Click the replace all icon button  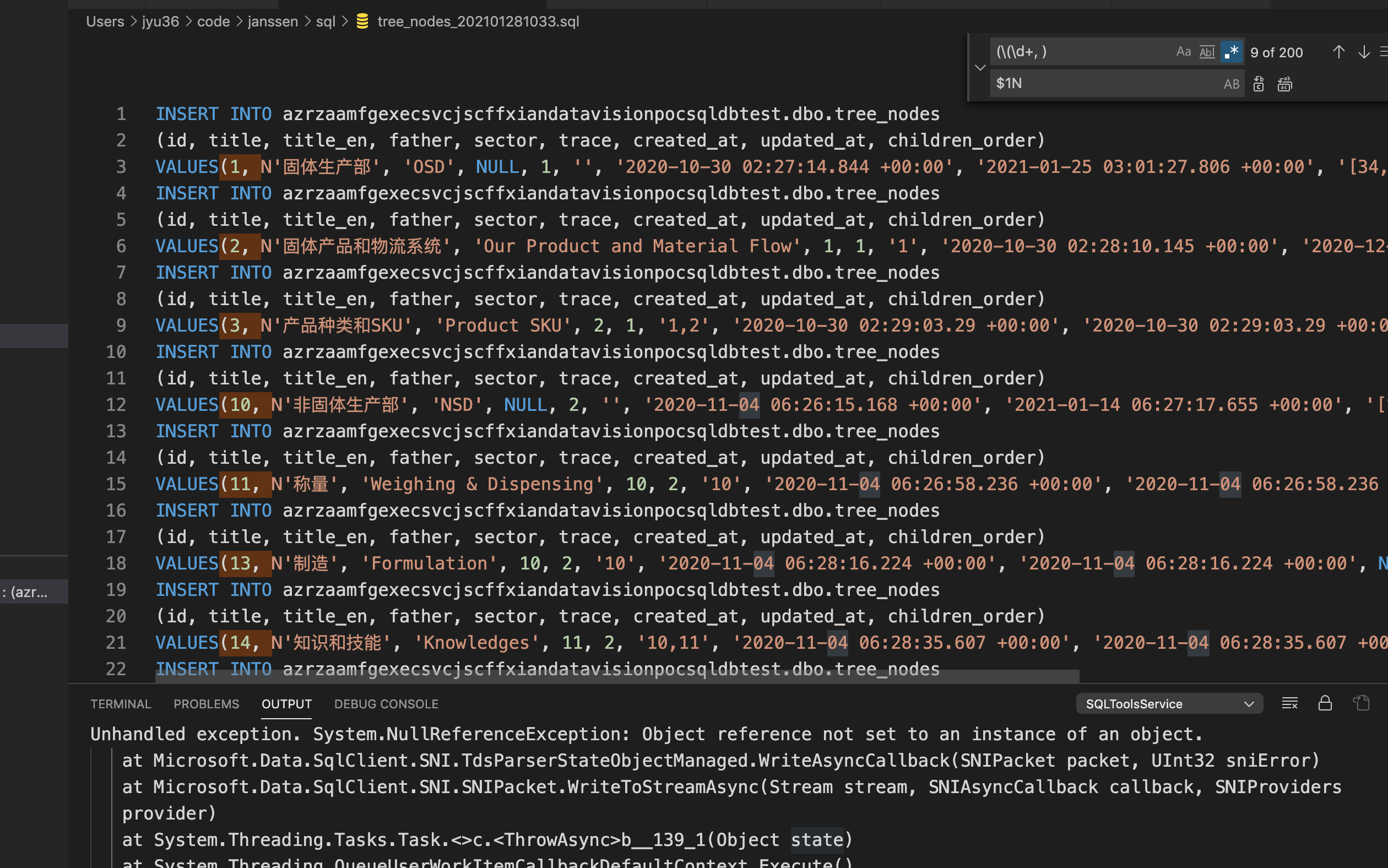click(1284, 83)
